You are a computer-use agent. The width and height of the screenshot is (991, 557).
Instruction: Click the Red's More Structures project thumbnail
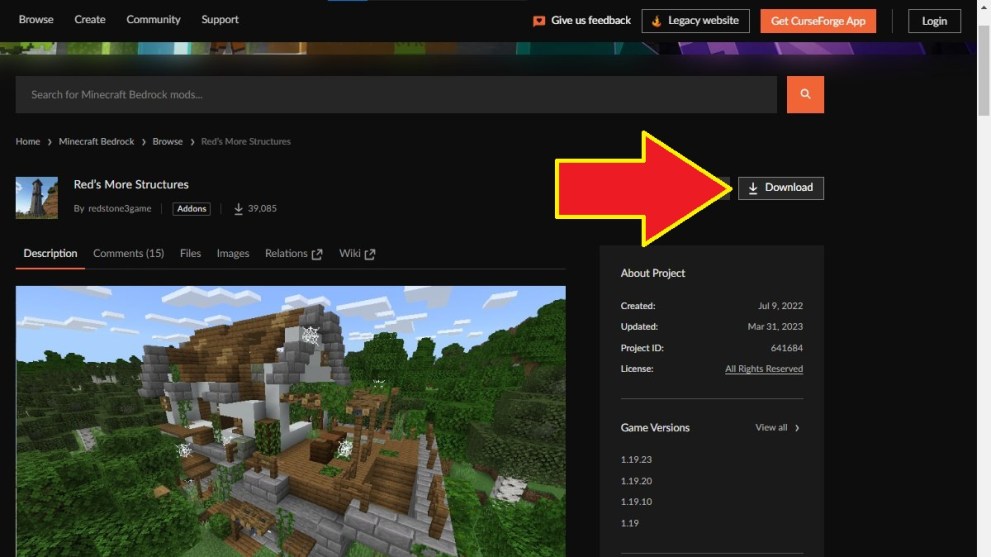point(37,197)
